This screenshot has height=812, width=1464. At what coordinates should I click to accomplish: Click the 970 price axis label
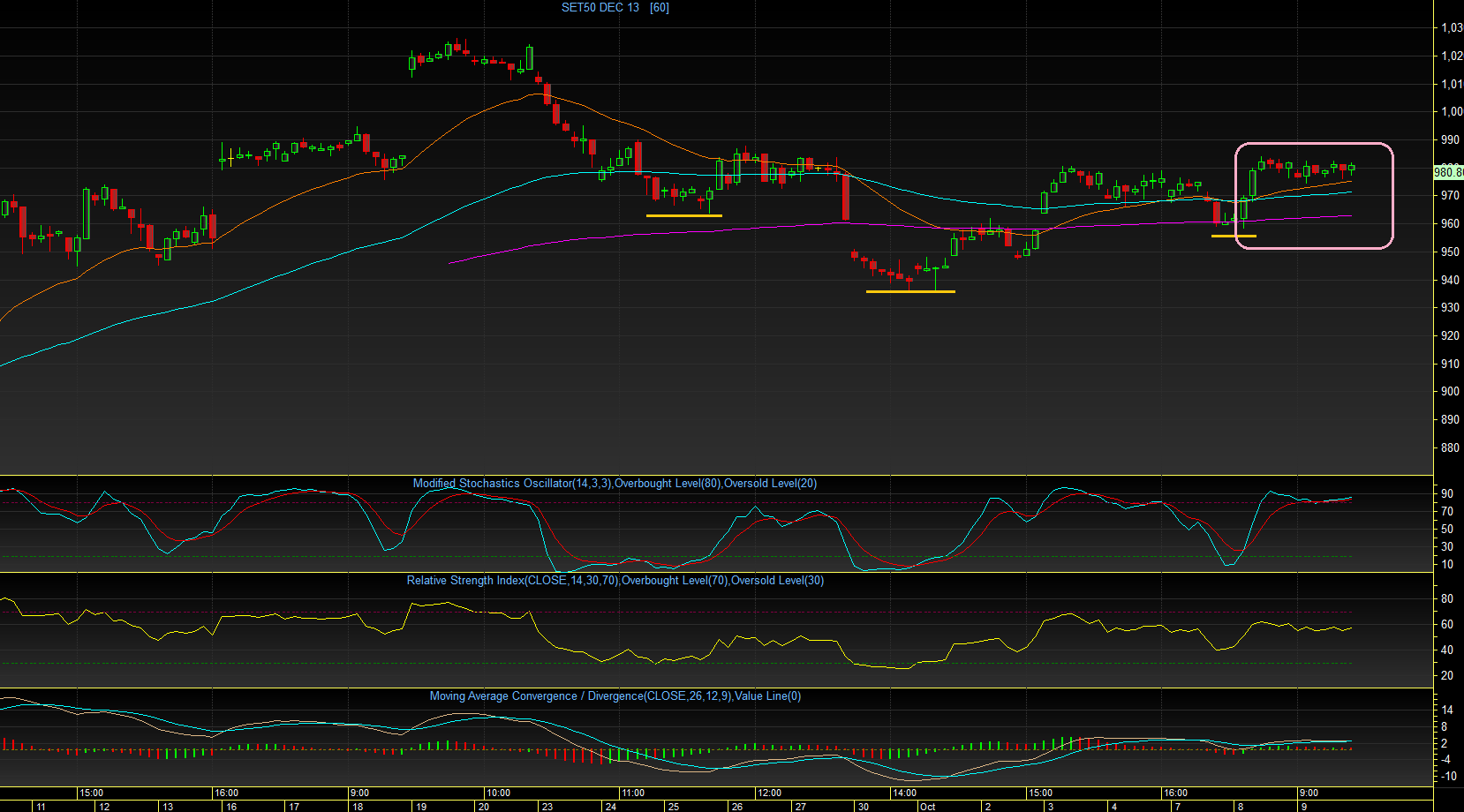coord(1451,195)
